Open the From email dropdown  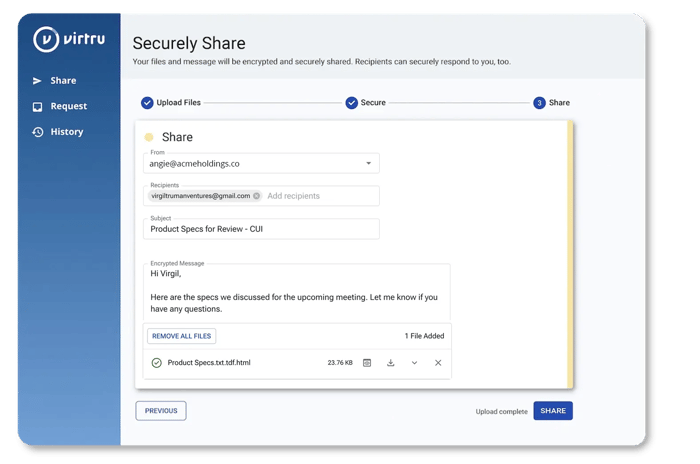click(368, 163)
